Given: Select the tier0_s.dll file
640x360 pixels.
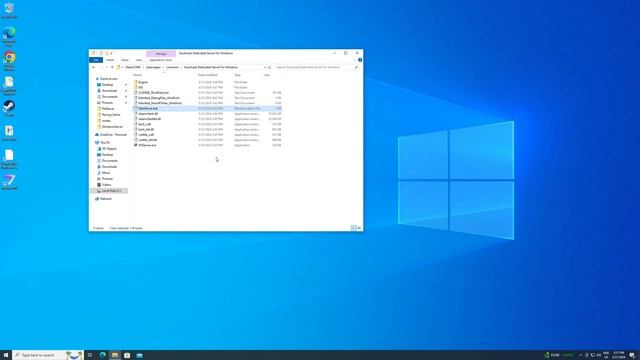Looking at the screenshot, I should tap(143, 124).
